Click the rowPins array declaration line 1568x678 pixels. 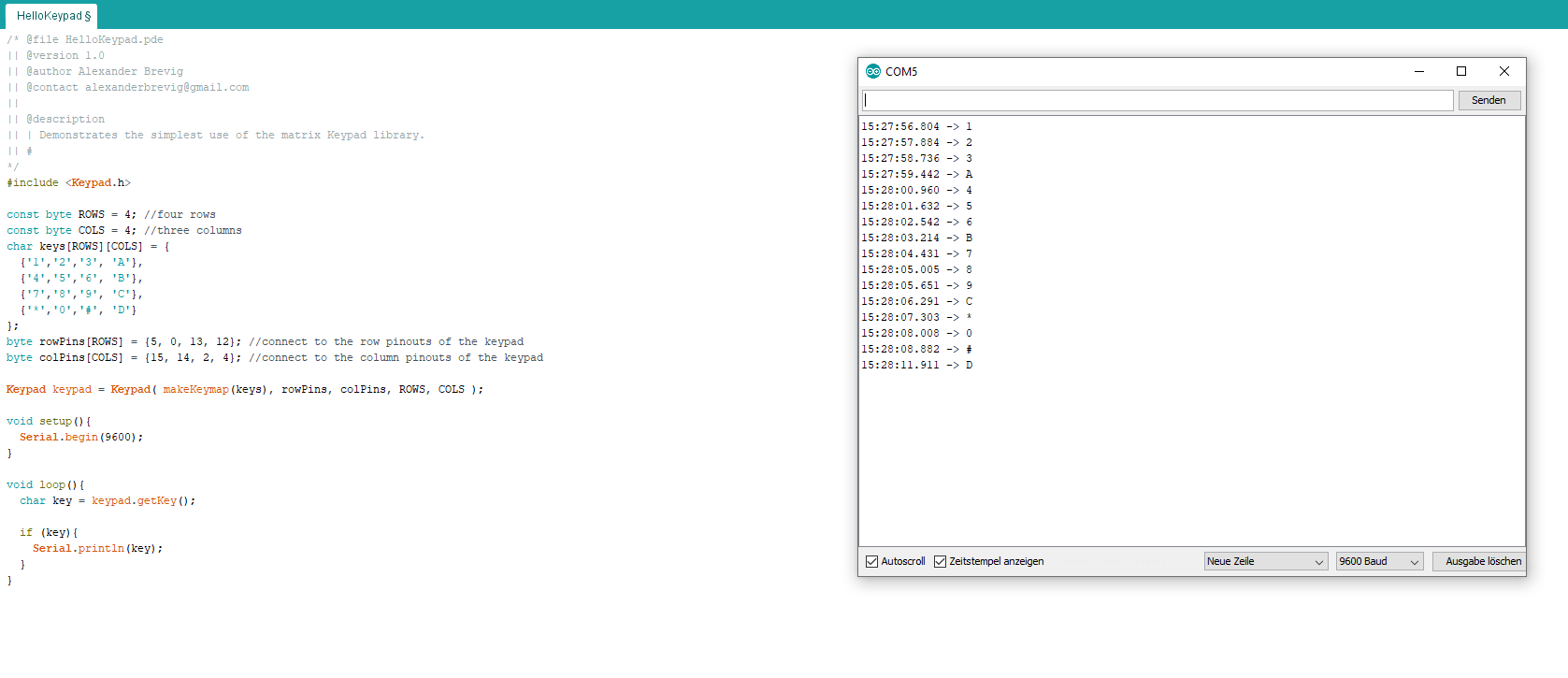[x=265, y=341]
